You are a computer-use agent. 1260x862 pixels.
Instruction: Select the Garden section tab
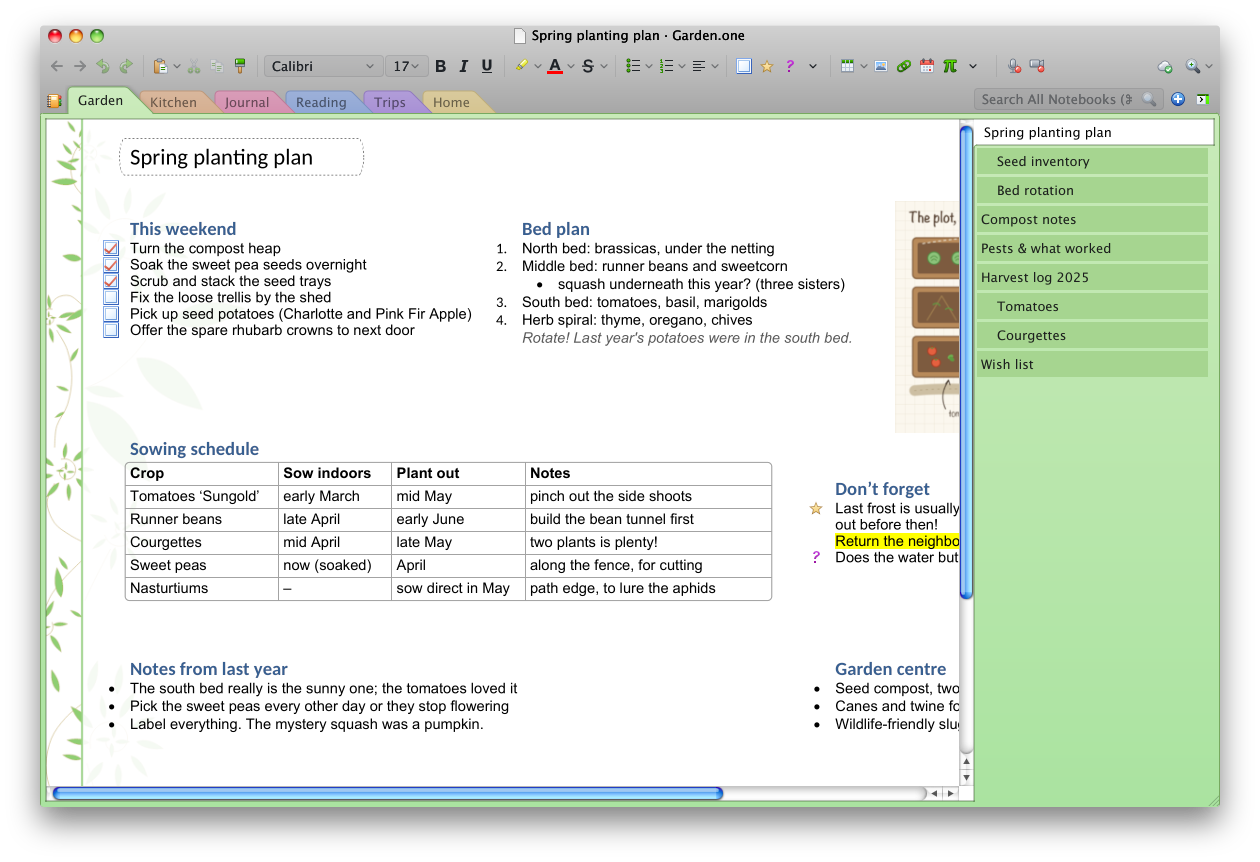(101, 100)
